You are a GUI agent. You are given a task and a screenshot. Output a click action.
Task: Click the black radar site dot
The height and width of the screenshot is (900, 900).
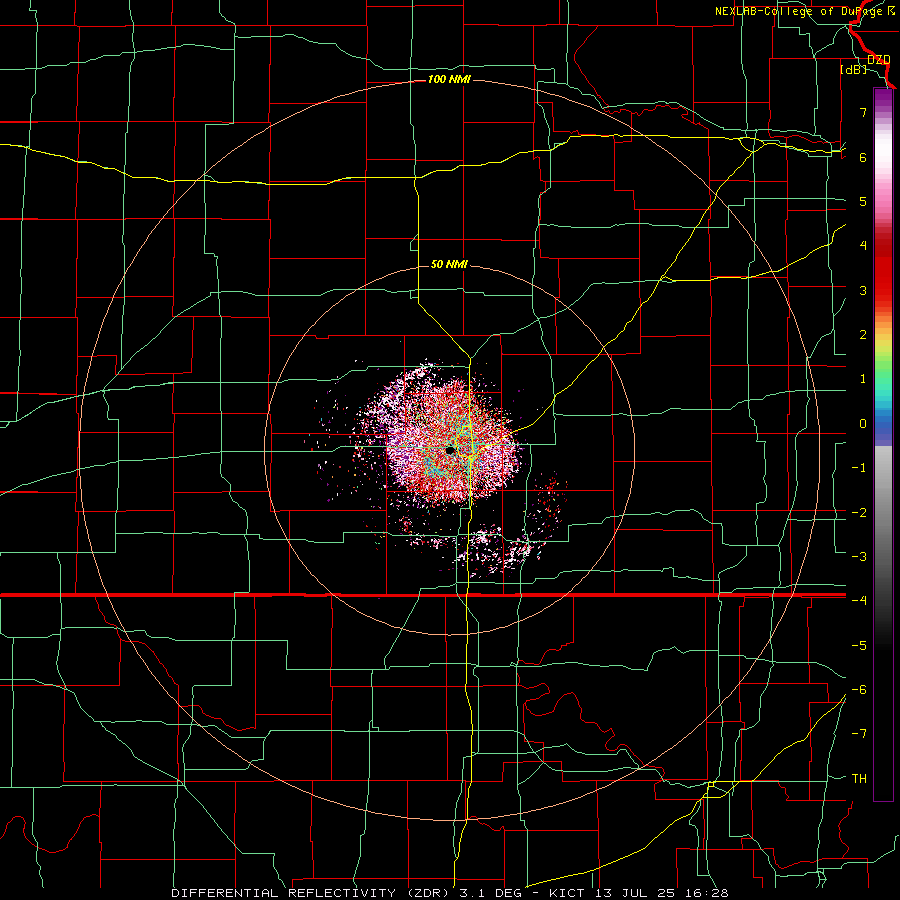pos(451,451)
